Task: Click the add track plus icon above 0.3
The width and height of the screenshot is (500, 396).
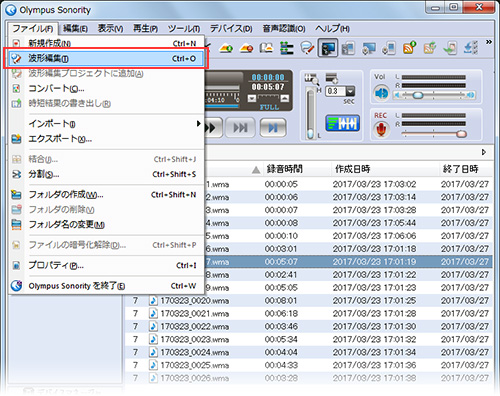Action: point(332,78)
